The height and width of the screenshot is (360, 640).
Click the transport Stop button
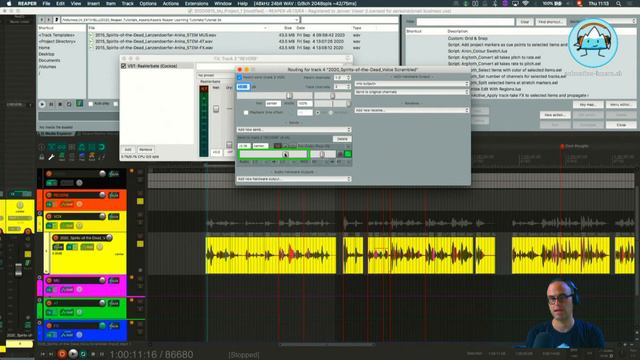pyautogui.click(x=93, y=354)
